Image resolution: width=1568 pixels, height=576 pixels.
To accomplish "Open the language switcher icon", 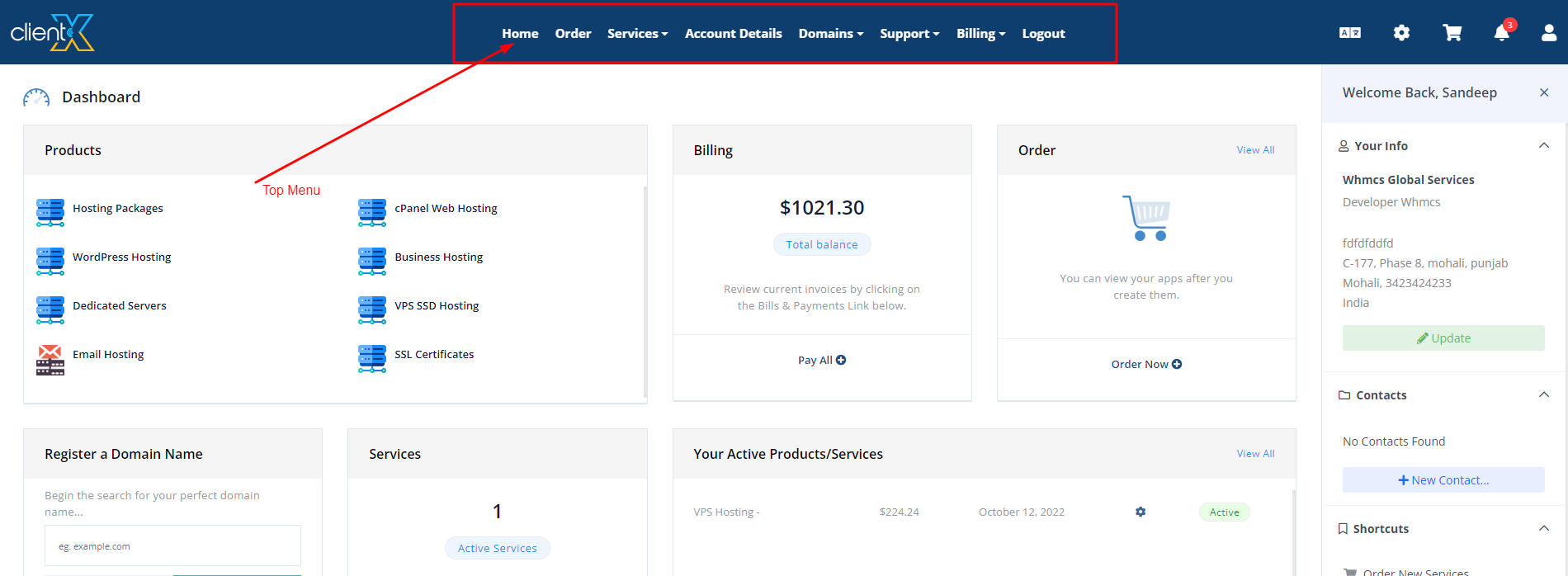I will click(1350, 33).
